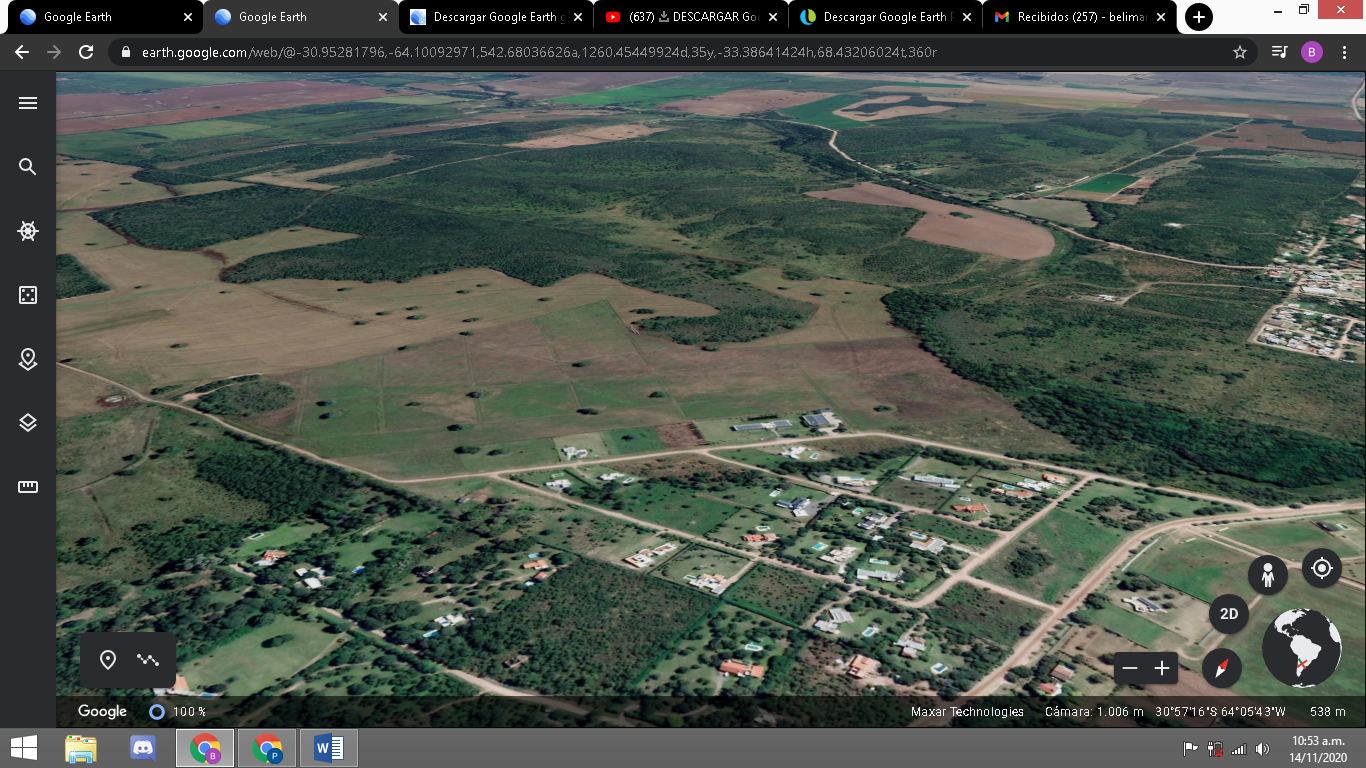The width and height of the screenshot is (1366, 768).
Task: Toggle the 2D view button
Action: point(1229,614)
